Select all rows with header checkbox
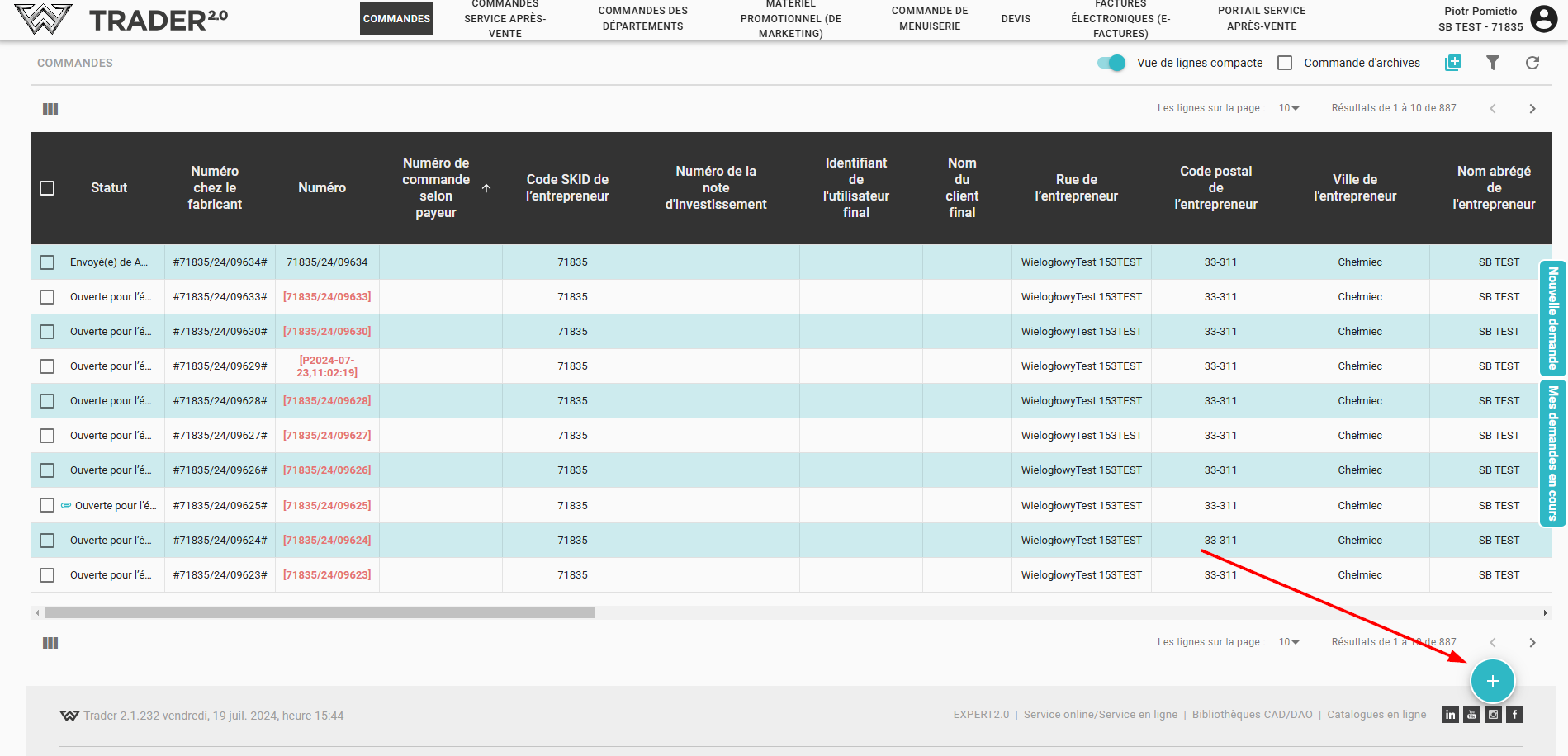1568x756 pixels. click(47, 188)
